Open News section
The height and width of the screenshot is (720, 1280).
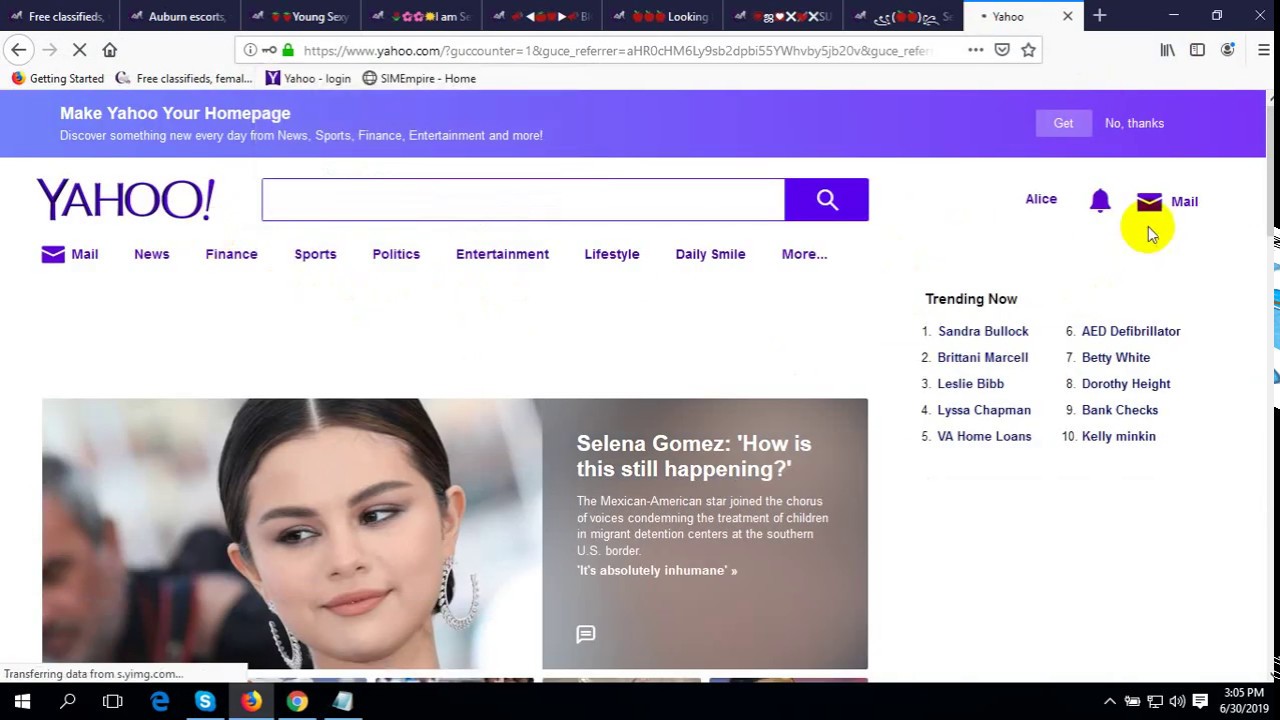tap(152, 254)
